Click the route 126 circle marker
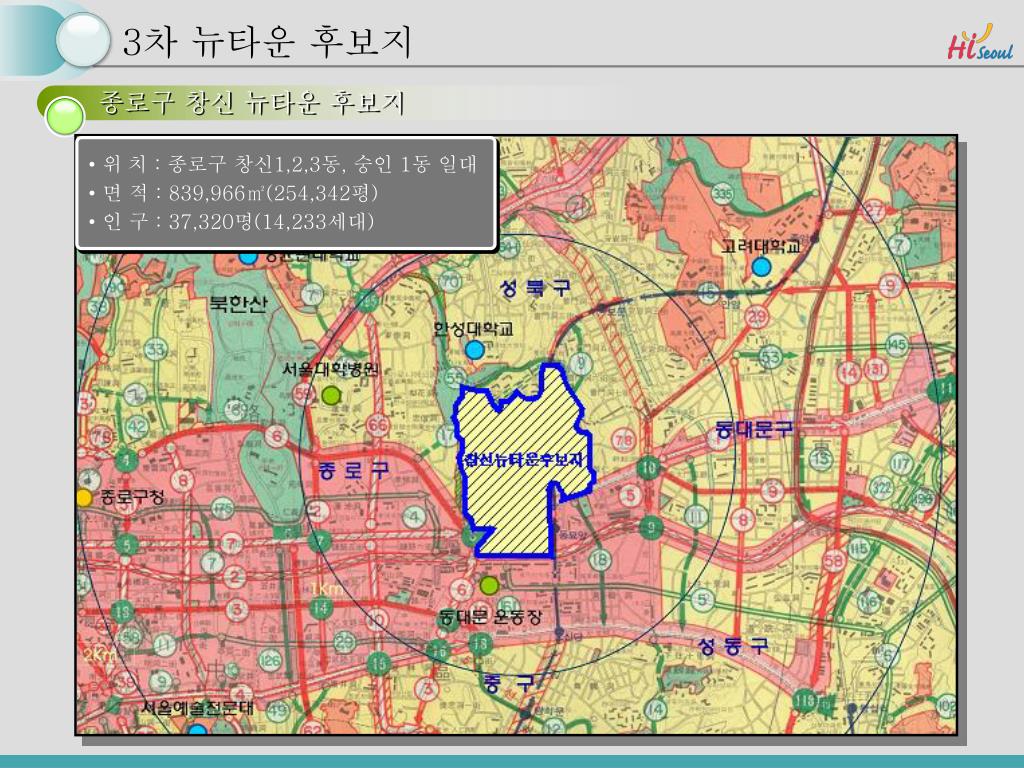This screenshot has width=1024, height=768. [x=270, y=660]
